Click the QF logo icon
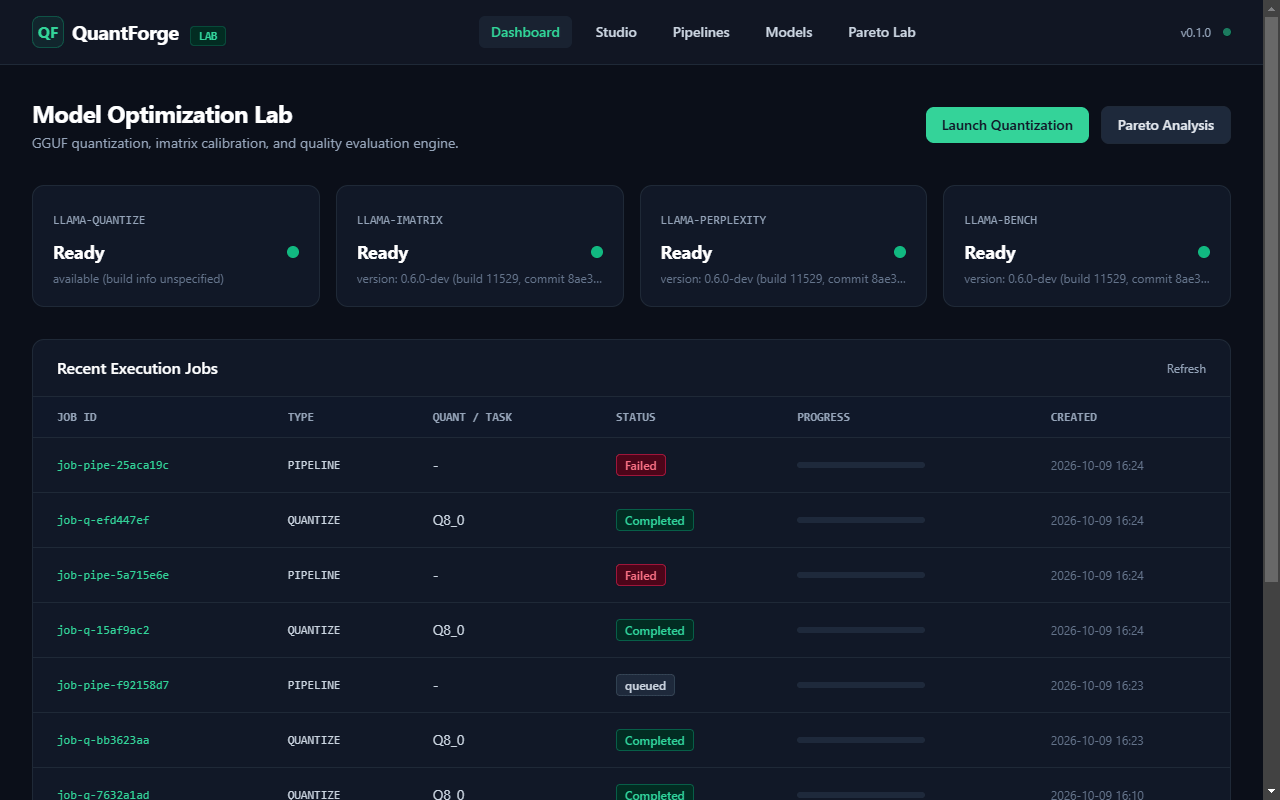This screenshot has height=800, width=1280. (x=48, y=32)
